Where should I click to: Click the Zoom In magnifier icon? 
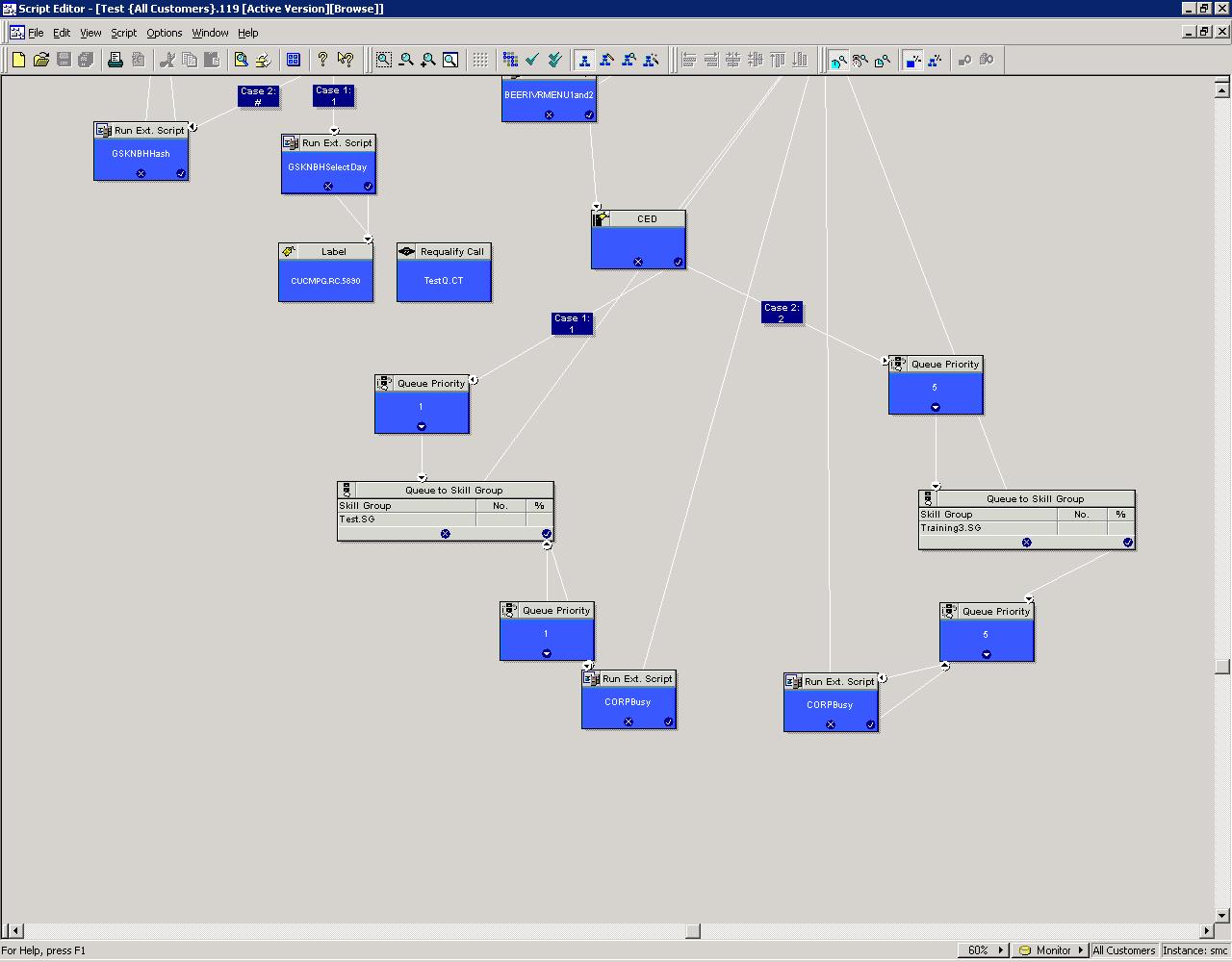coord(428,60)
